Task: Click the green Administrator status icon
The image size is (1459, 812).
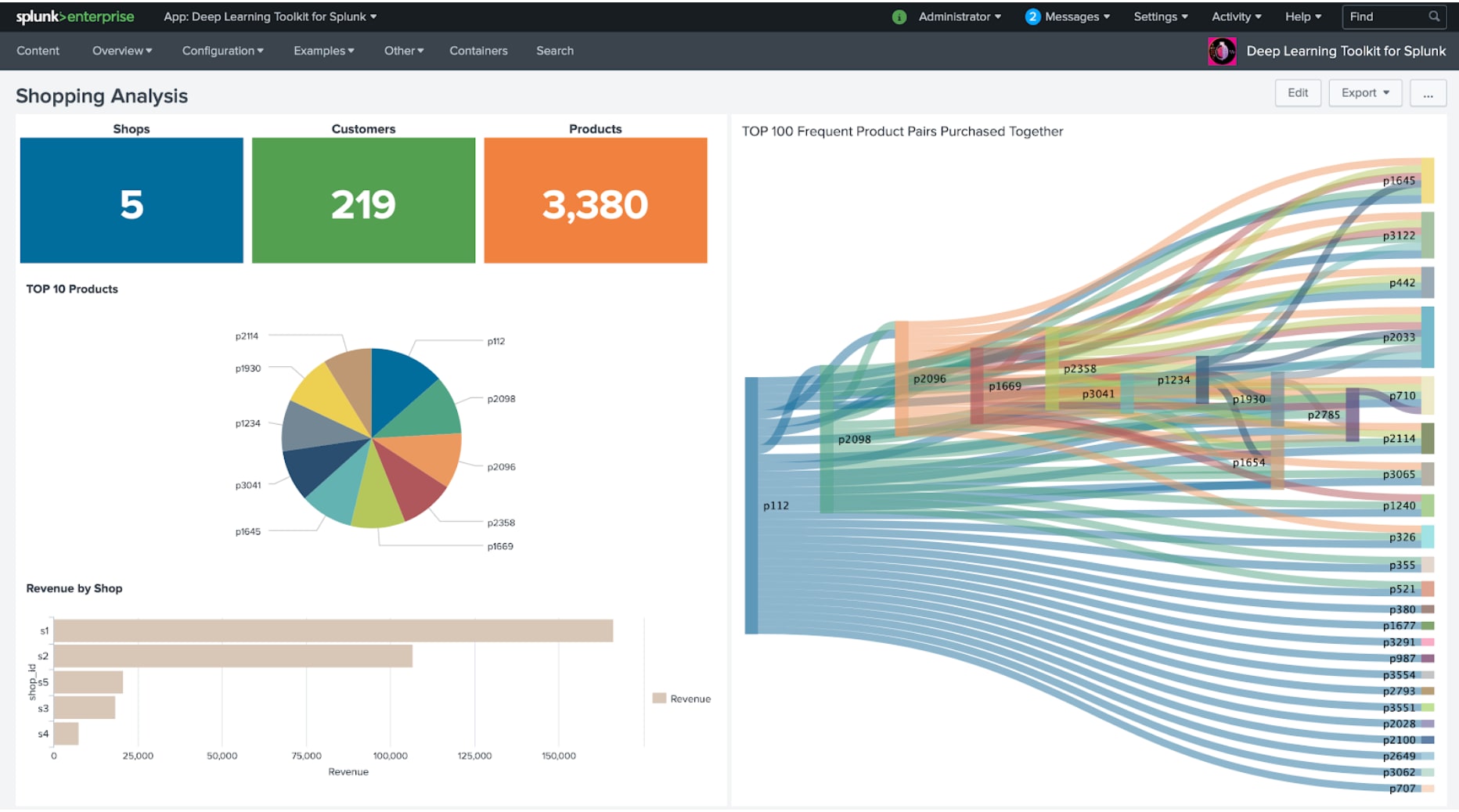Action: click(899, 16)
